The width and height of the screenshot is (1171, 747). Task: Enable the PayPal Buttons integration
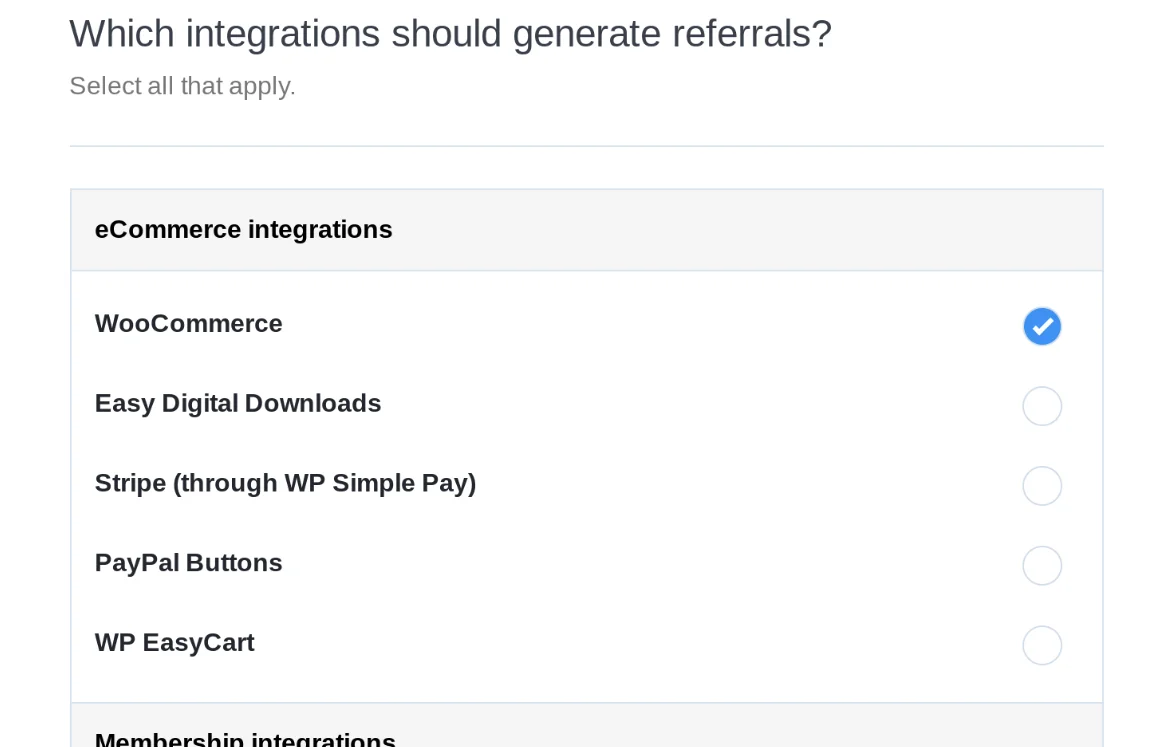pyautogui.click(x=1042, y=565)
